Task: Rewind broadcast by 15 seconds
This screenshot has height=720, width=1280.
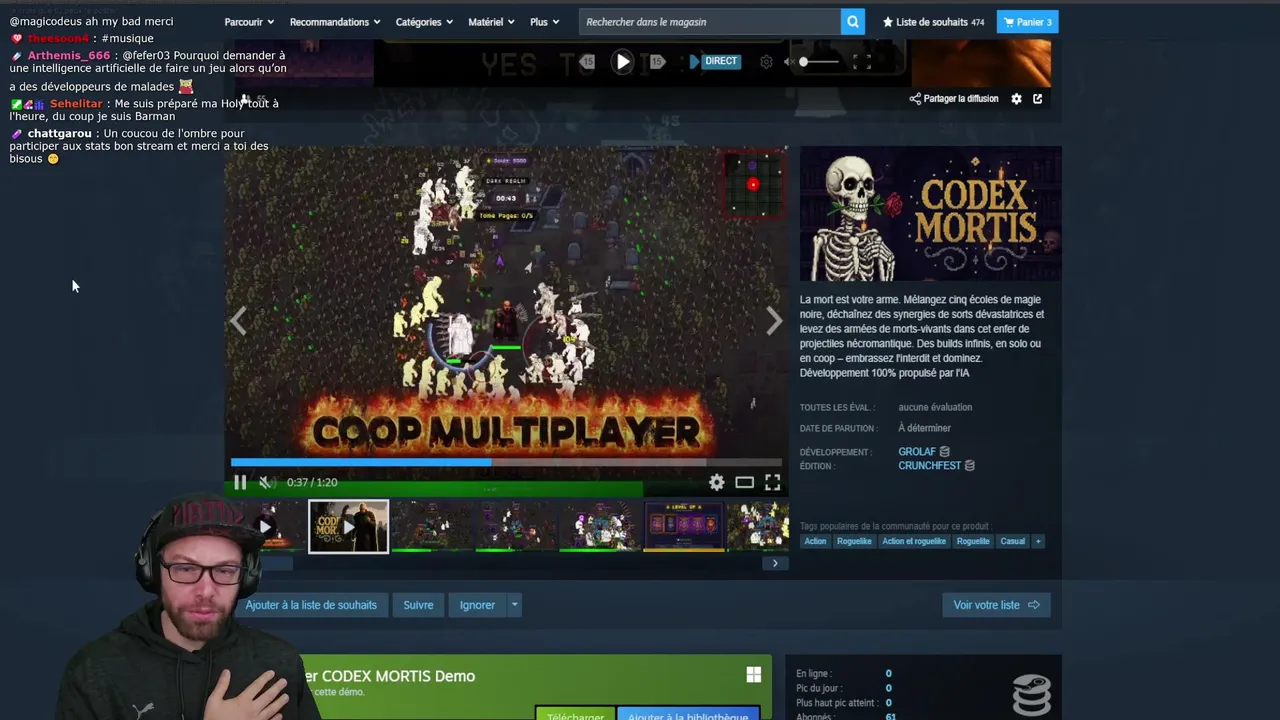Action: click(x=588, y=62)
